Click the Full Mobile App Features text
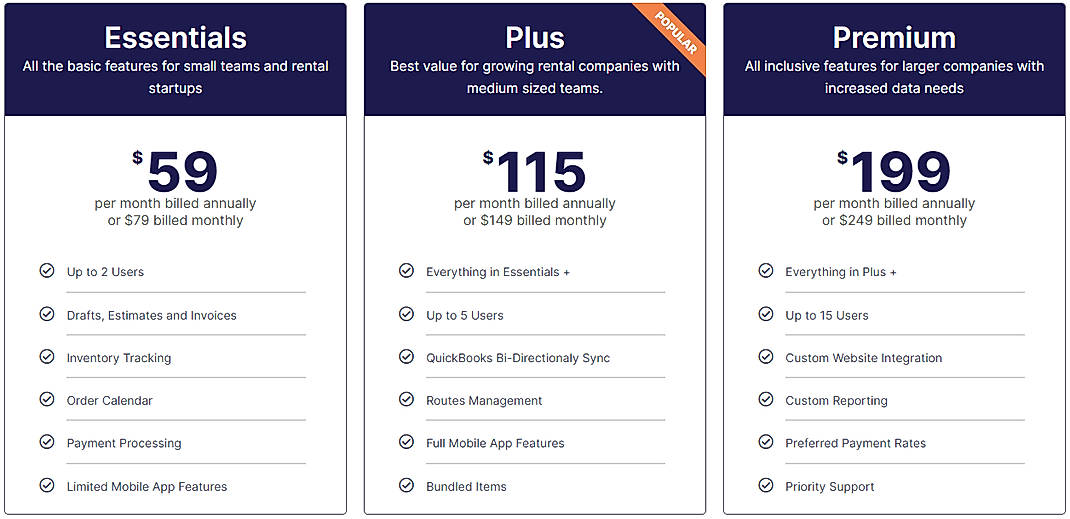 tap(495, 443)
